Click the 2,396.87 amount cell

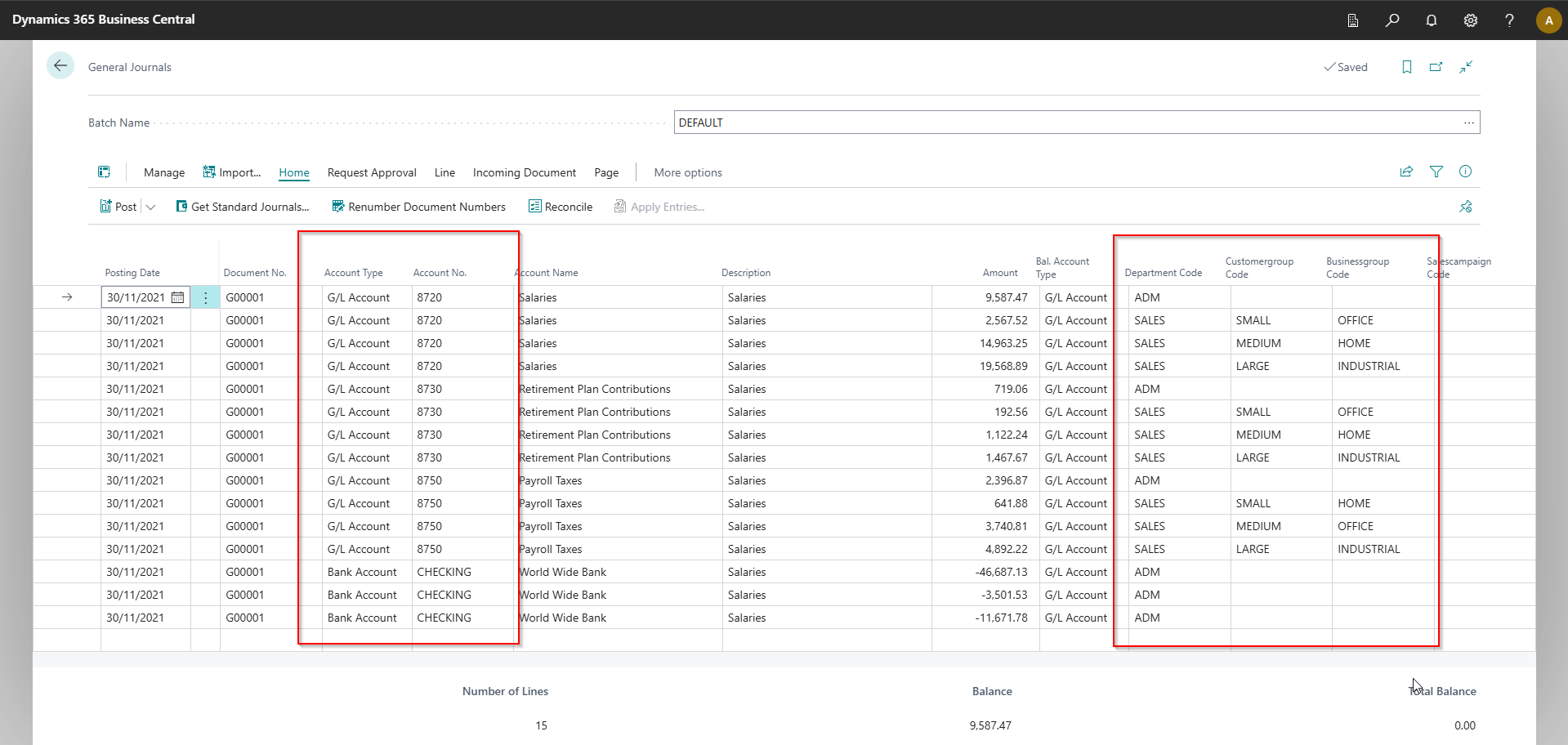coord(985,480)
